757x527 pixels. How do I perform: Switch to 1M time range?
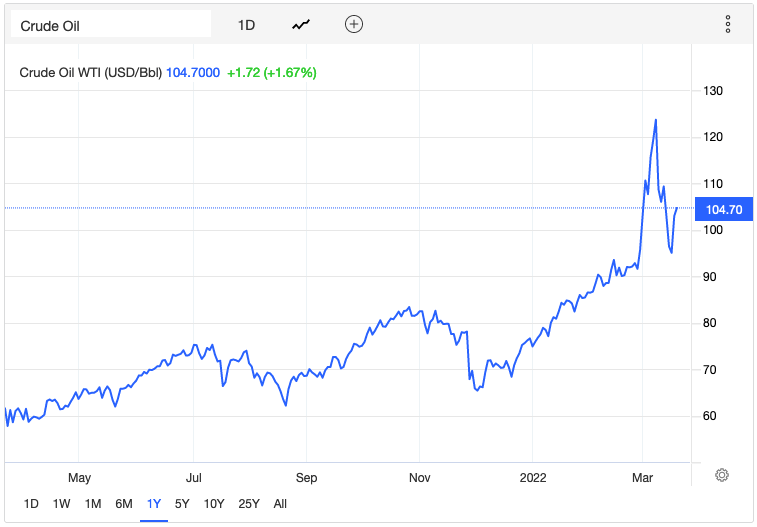pyautogui.click(x=93, y=503)
